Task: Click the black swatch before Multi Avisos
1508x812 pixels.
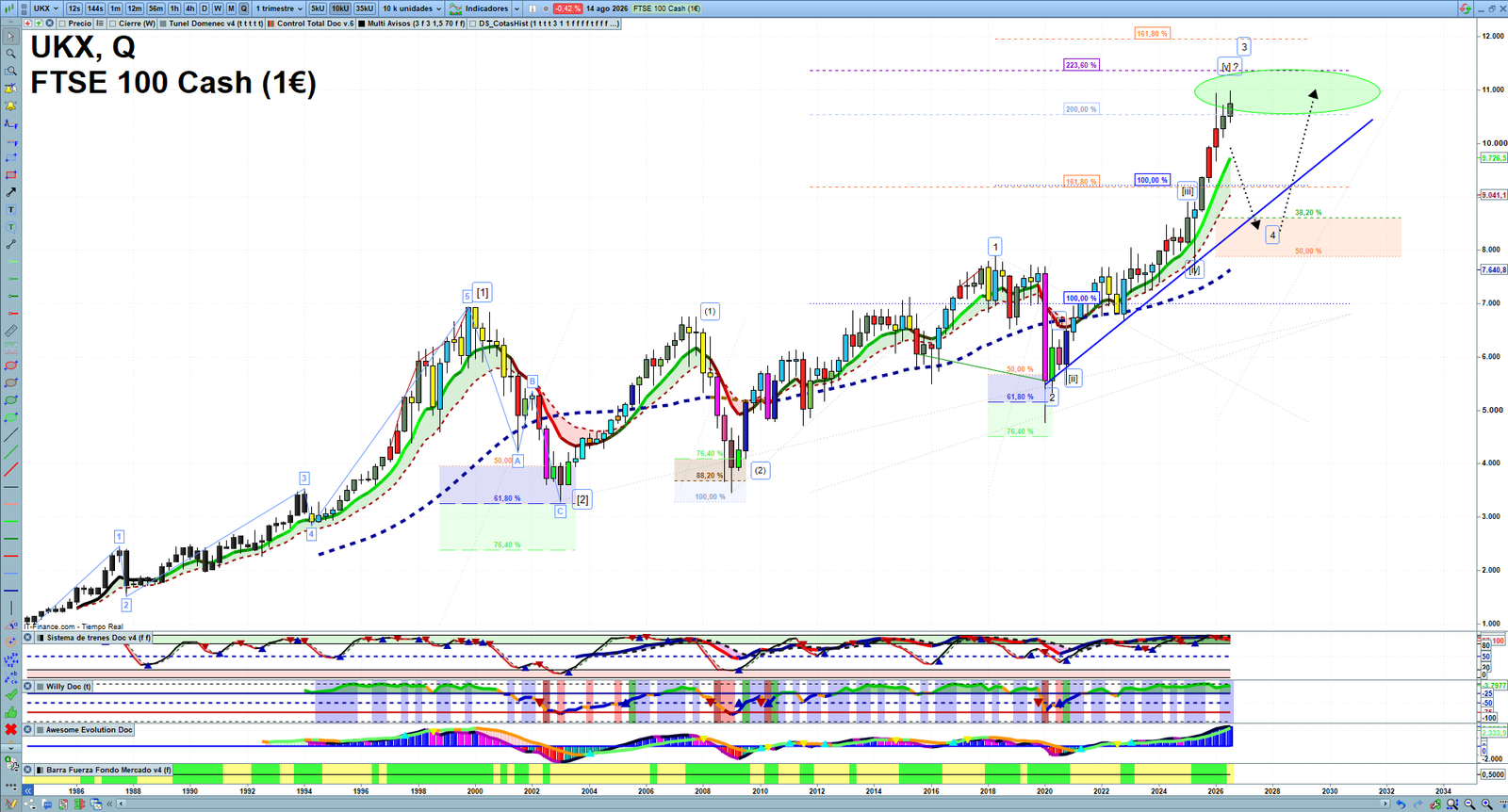Action: pyautogui.click(x=362, y=23)
